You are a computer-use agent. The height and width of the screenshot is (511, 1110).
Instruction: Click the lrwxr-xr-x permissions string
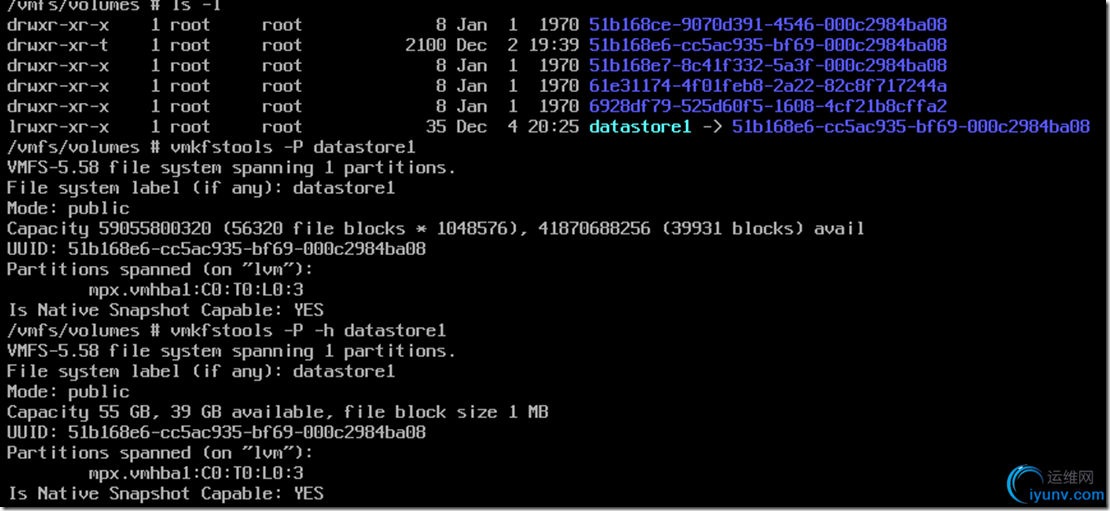[x=58, y=127]
